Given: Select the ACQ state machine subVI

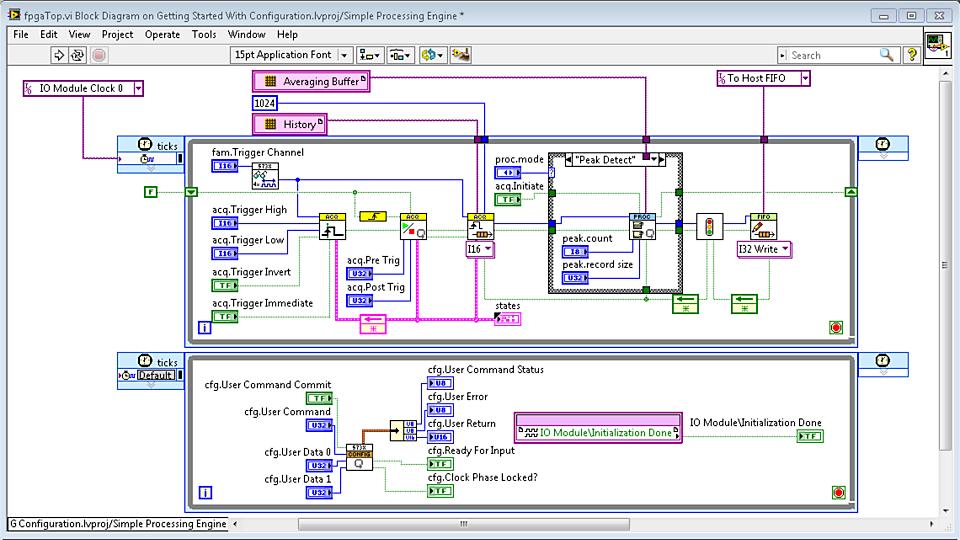Looking at the screenshot, I should (413, 227).
